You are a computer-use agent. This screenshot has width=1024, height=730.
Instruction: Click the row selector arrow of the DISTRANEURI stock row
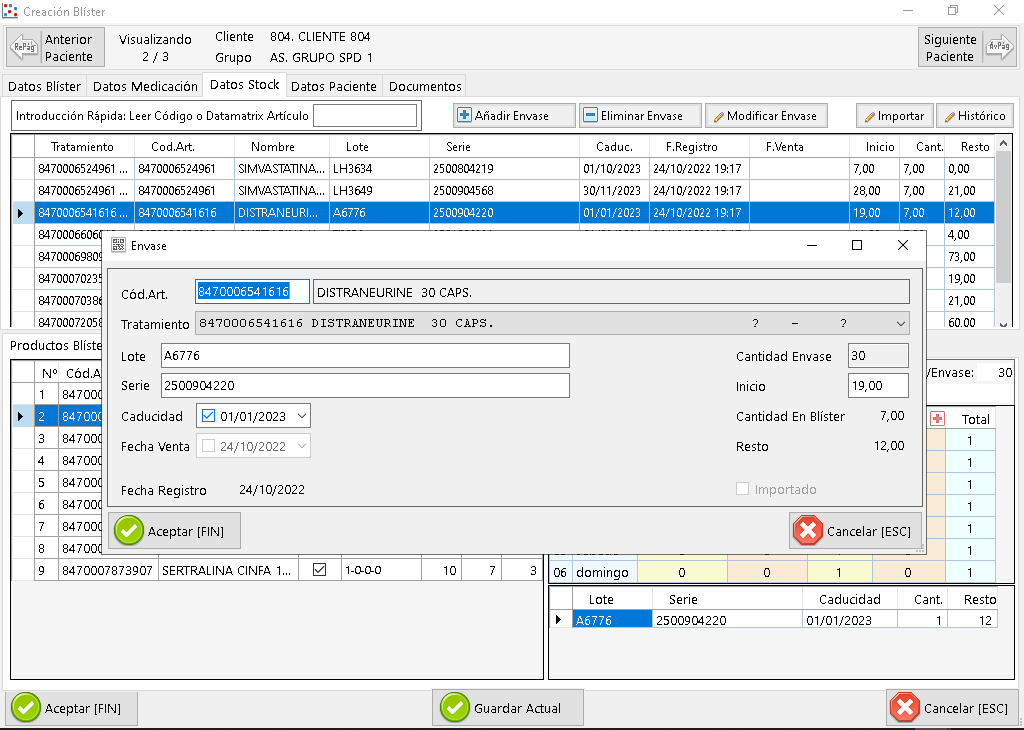click(21, 213)
